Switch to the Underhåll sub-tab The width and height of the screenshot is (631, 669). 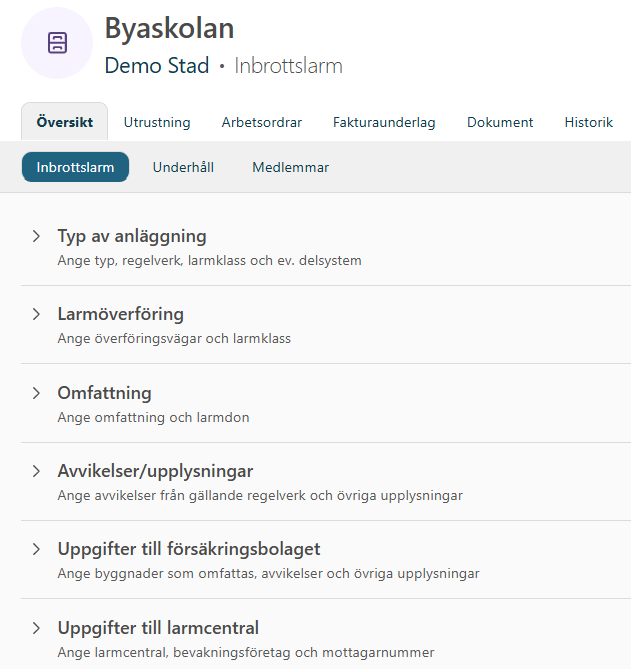(x=183, y=167)
